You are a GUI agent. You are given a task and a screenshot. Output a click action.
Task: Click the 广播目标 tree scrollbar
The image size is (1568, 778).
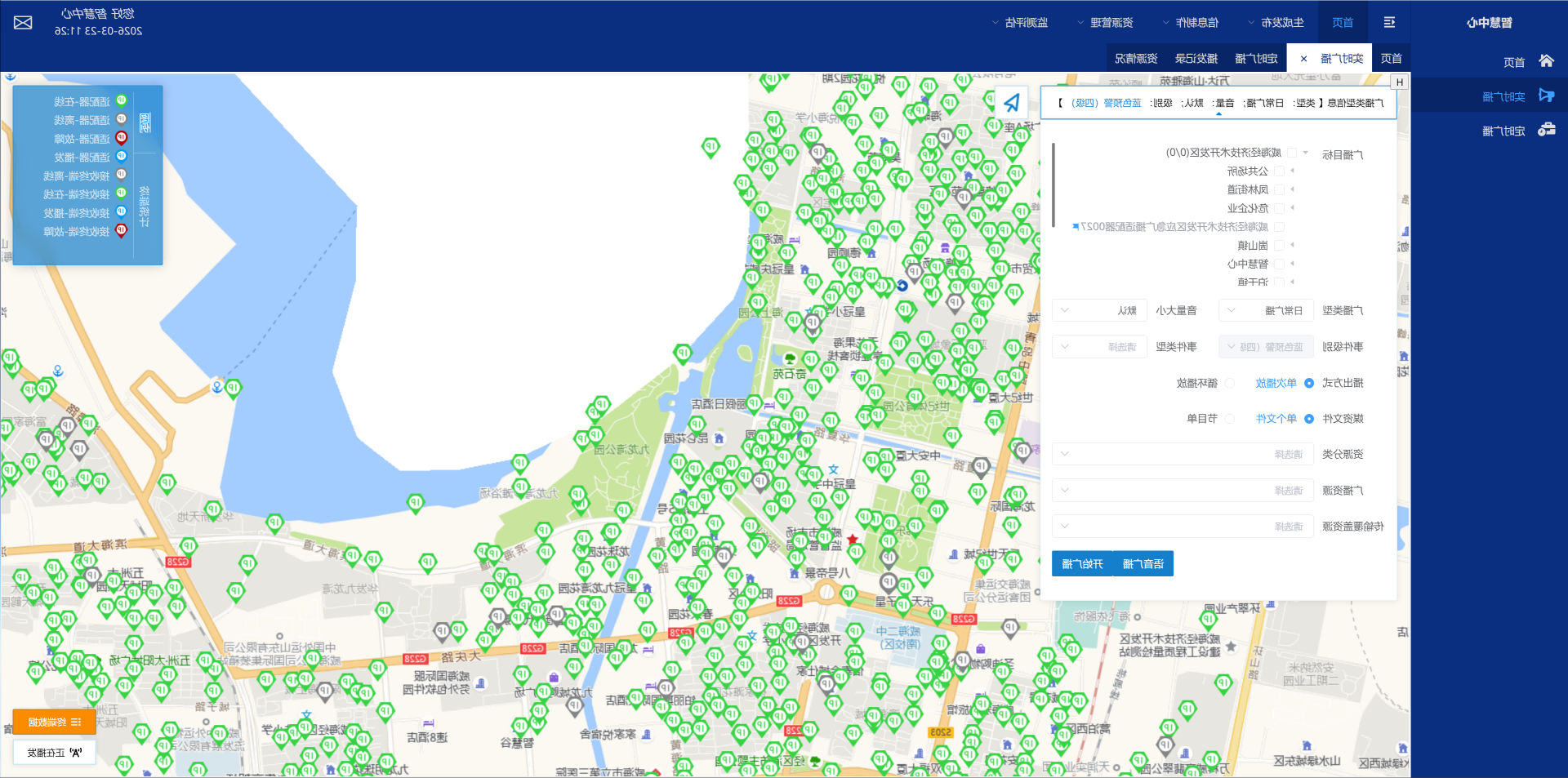tap(1053, 184)
